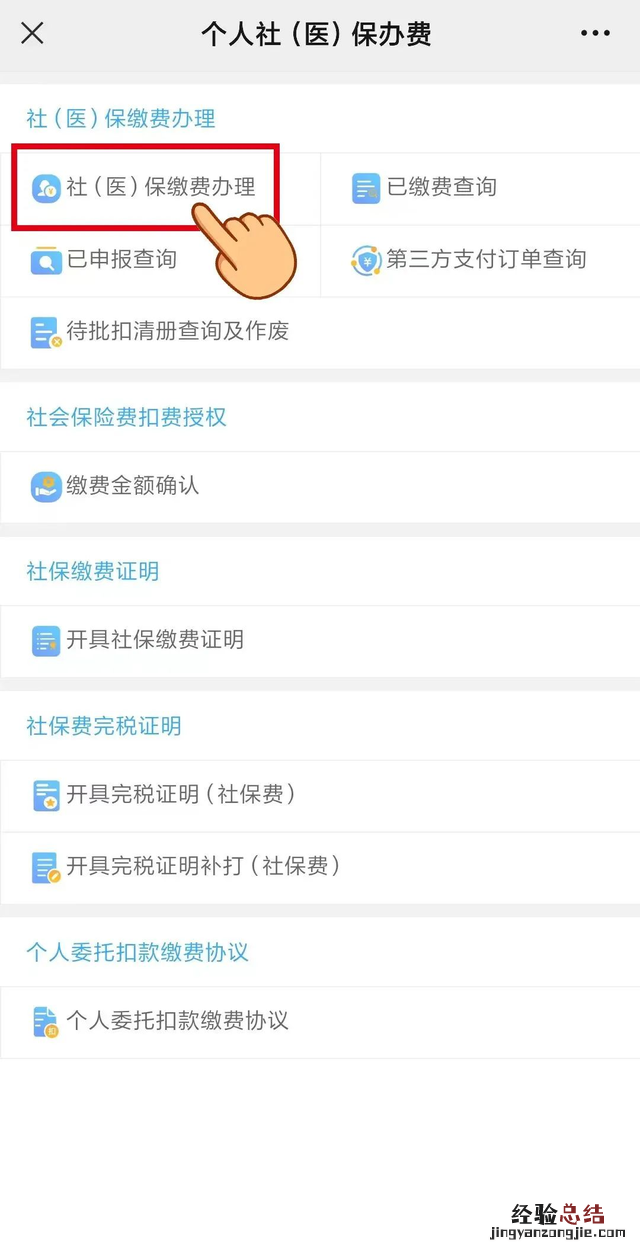
Task: Open 开具社保缴费证明 item
Action: 155,641
